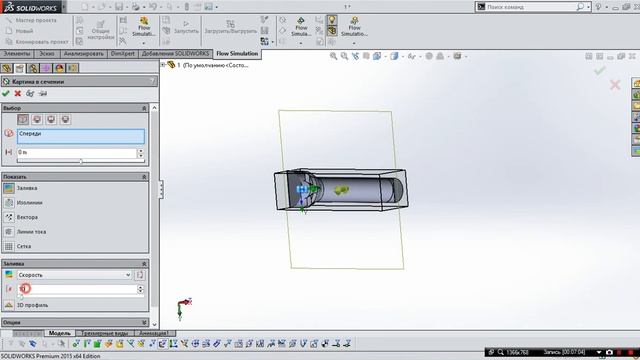Click the number of levels field
Image resolution: width=640 pixels, height=360 pixels.
77,289
